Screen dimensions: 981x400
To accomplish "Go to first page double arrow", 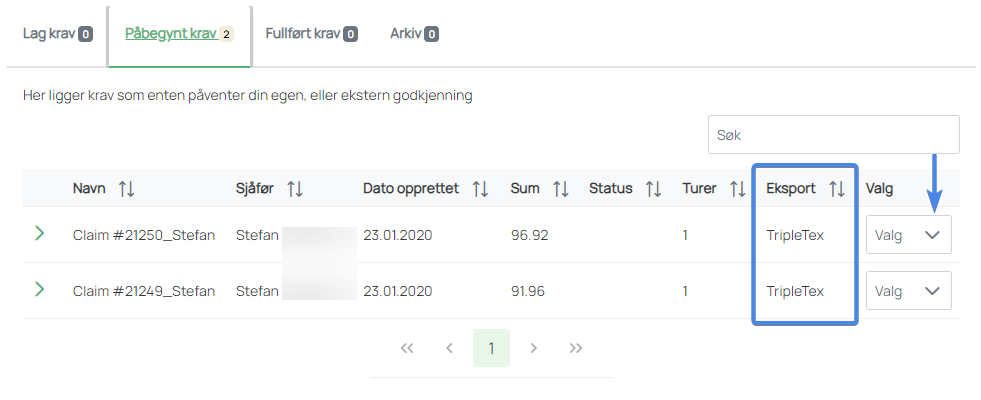I will [x=407, y=348].
